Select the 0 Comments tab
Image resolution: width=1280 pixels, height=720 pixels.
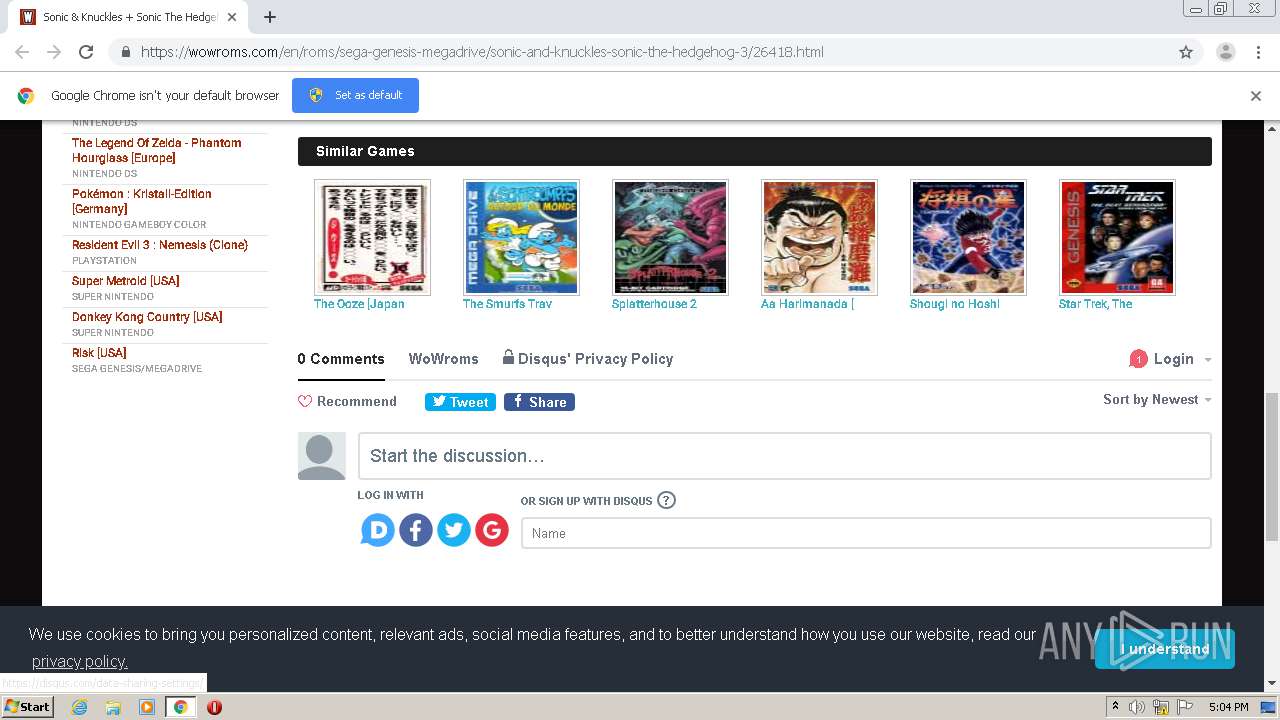tap(341, 359)
